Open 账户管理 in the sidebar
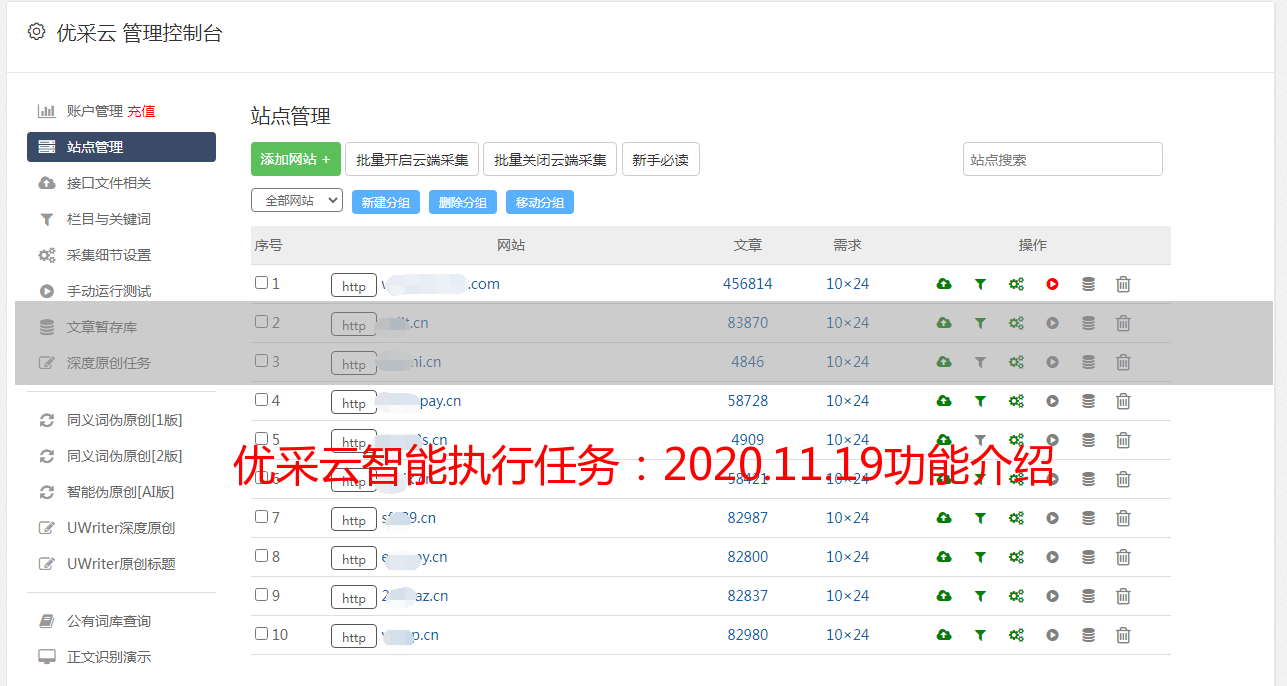This screenshot has width=1287, height=686. [95, 111]
